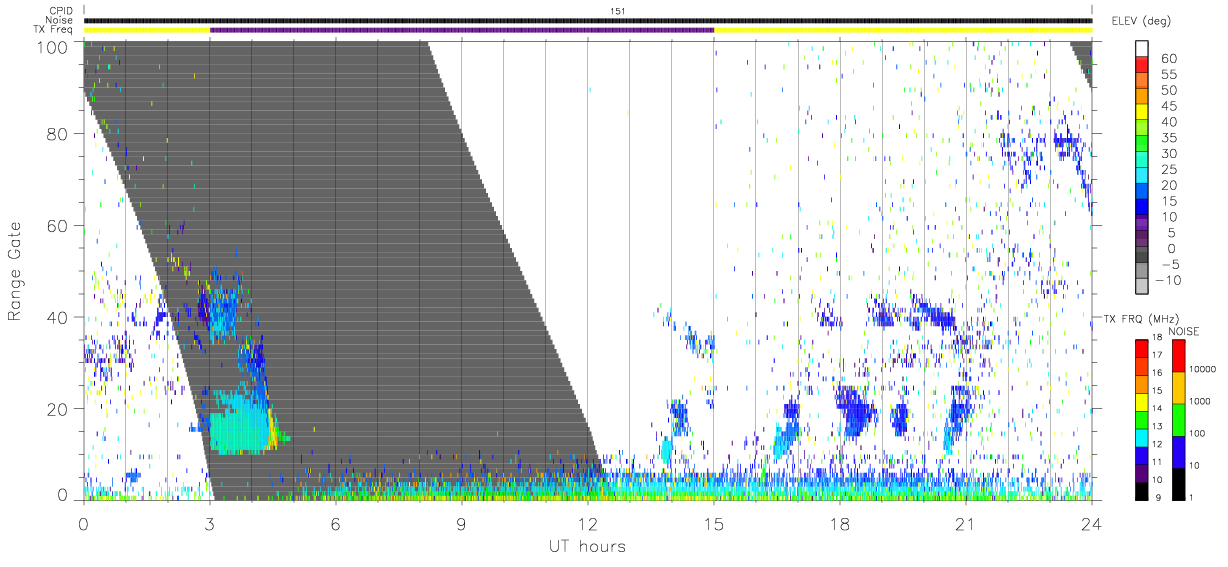
Task: Click the 9 tick label on the UT hours axis
Action: 462,524
